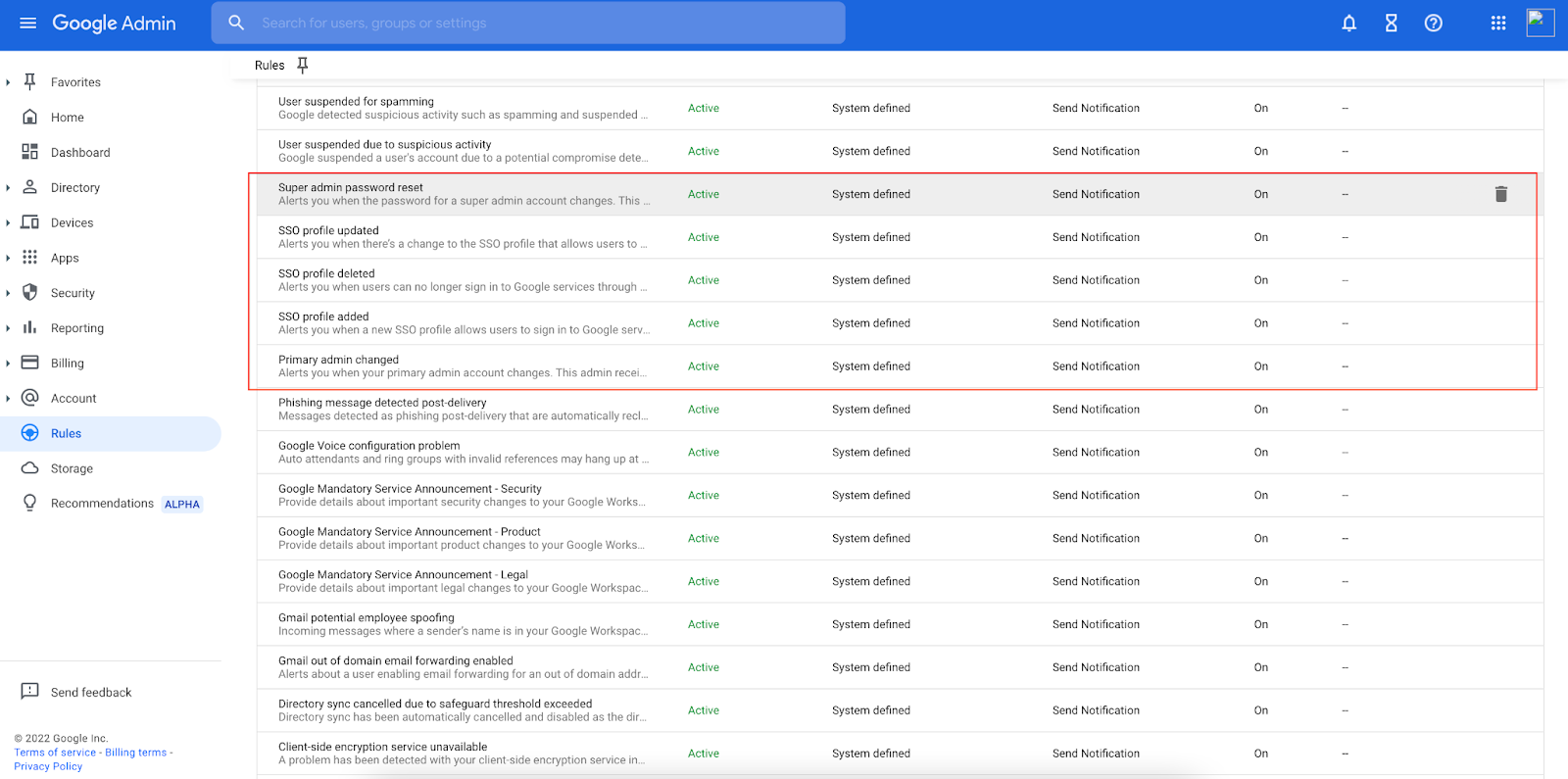Open the notifications bell

1349,23
